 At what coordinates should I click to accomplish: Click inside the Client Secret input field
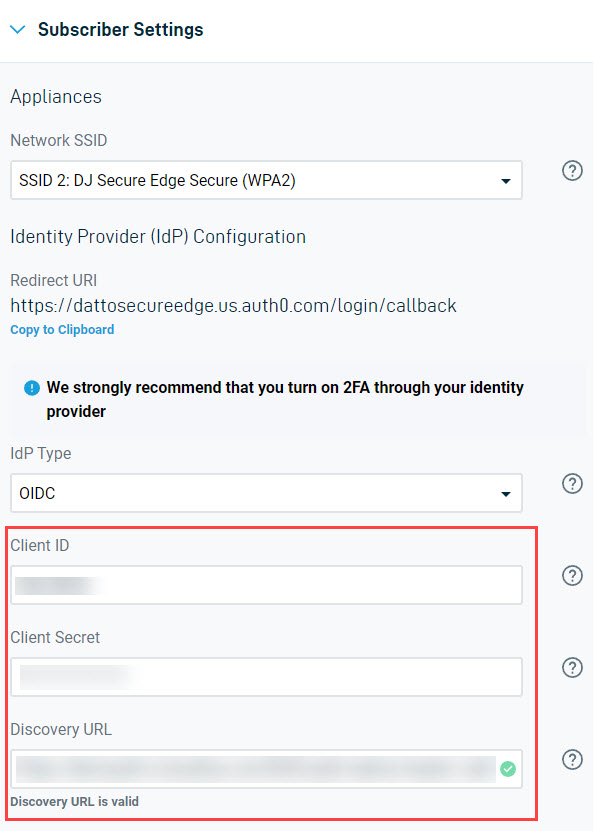[x=266, y=677]
